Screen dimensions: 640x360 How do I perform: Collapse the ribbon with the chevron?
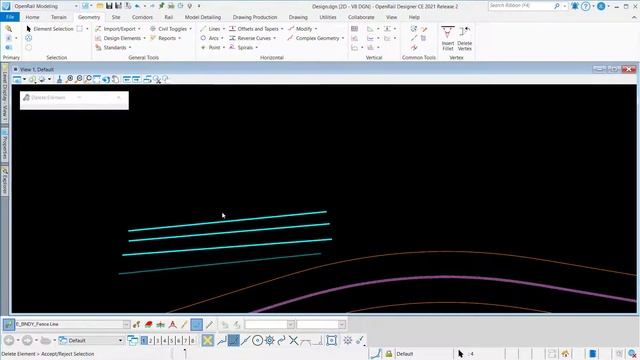pyautogui.click(x=634, y=17)
